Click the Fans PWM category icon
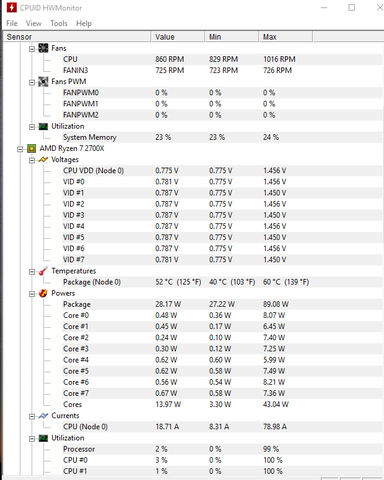 [43, 82]
